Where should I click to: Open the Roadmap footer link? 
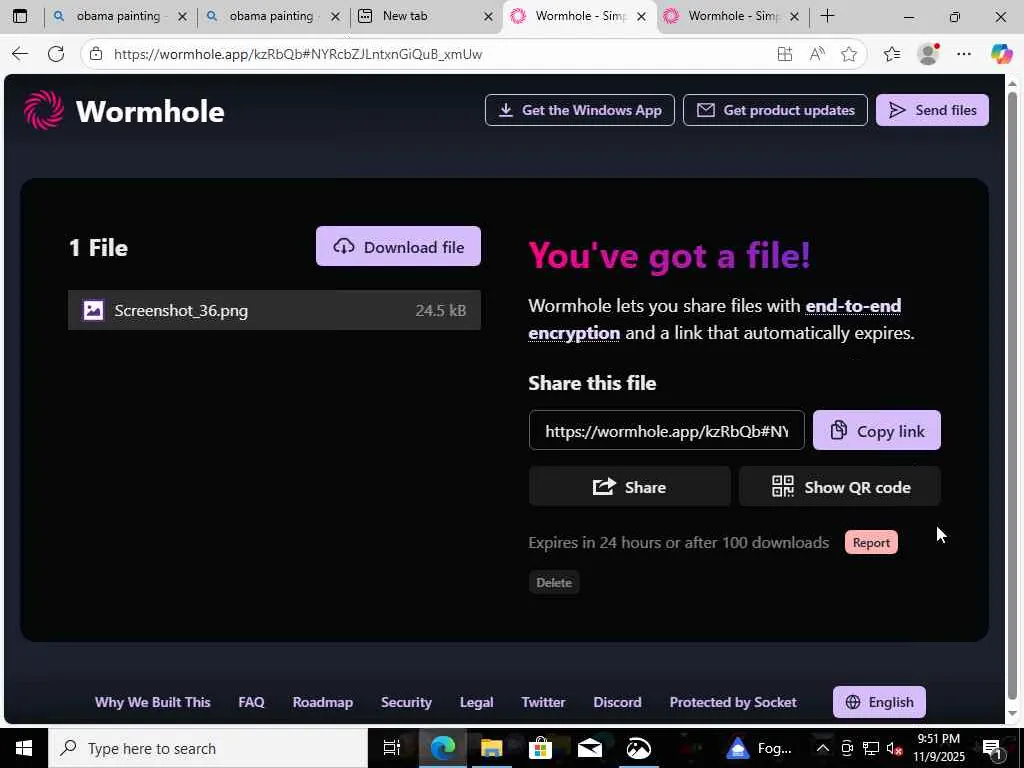(x=323, y=702)
